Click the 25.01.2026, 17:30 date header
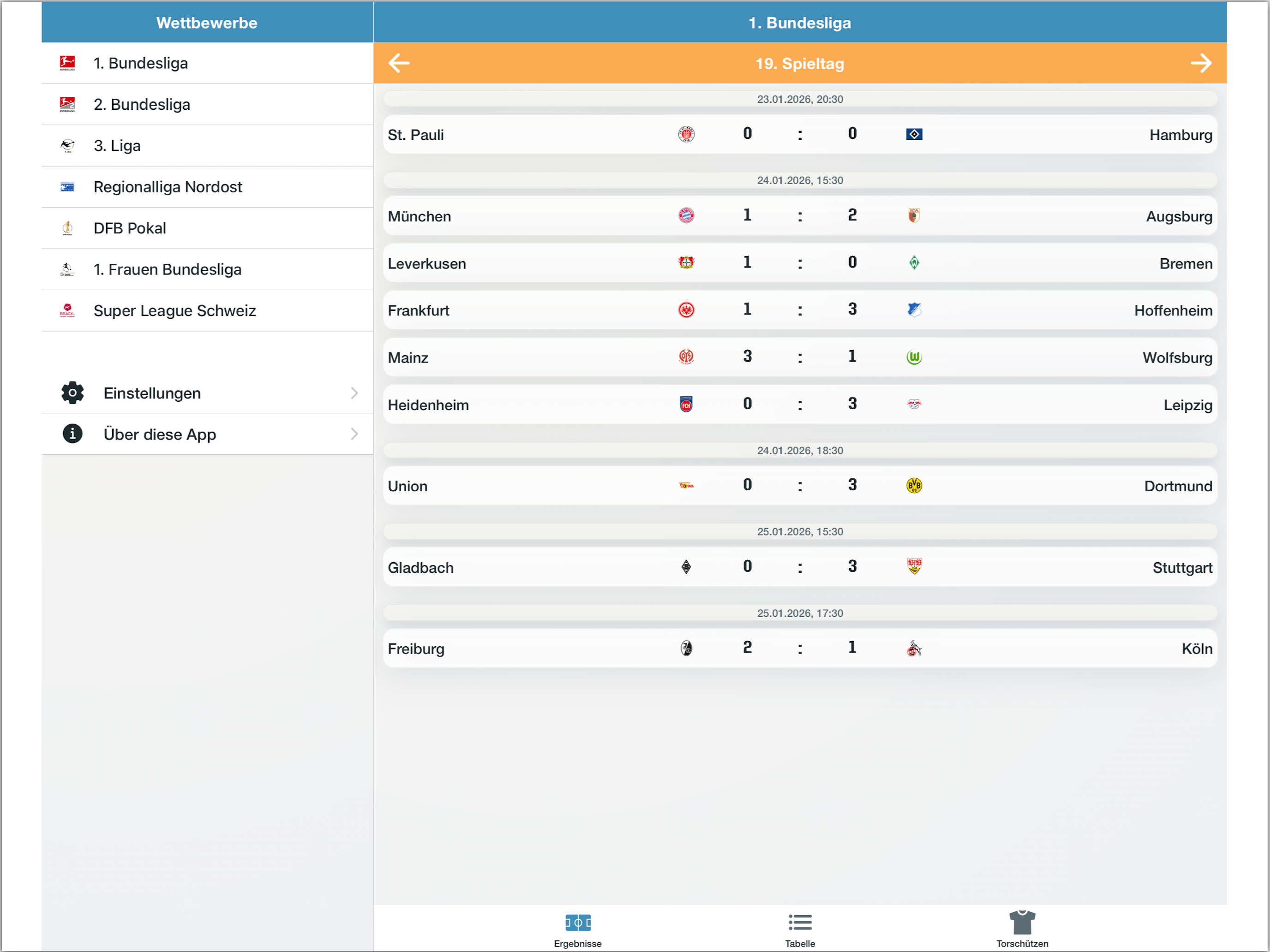The width and height of the screenshot is (1270, 952). click(800, 613)
